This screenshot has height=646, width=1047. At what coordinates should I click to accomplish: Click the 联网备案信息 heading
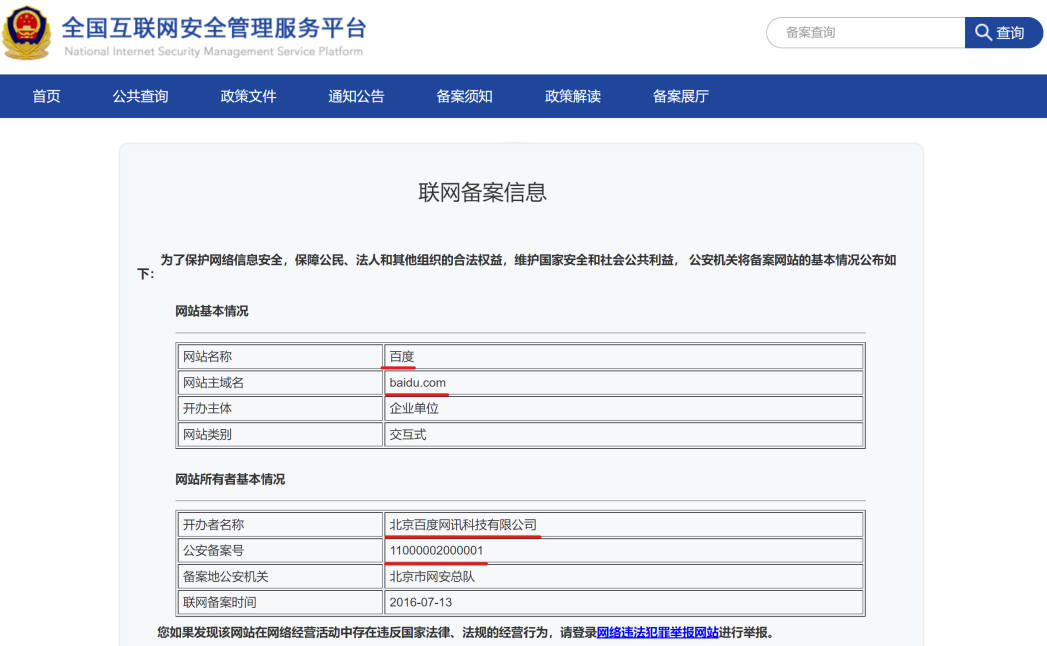[482, 192]
